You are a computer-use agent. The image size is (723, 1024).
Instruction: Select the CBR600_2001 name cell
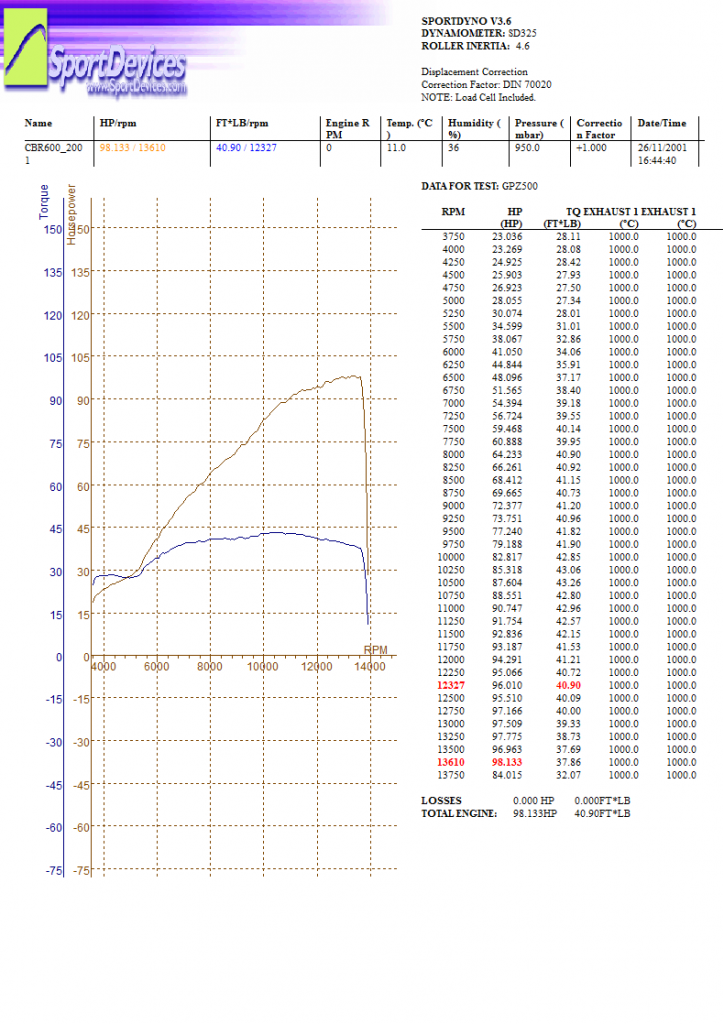coord(50,153)
